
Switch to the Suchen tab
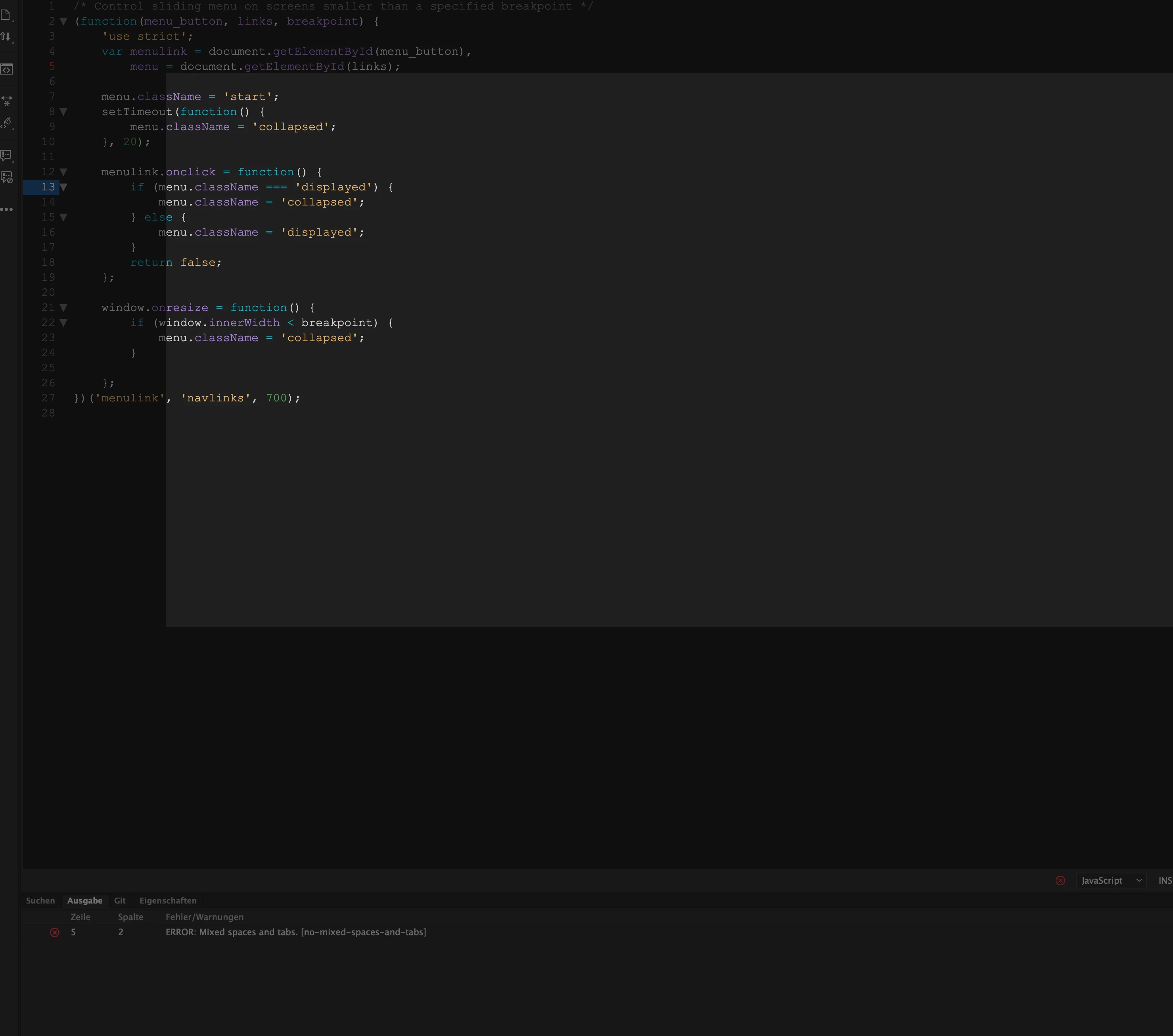point(40,900)
